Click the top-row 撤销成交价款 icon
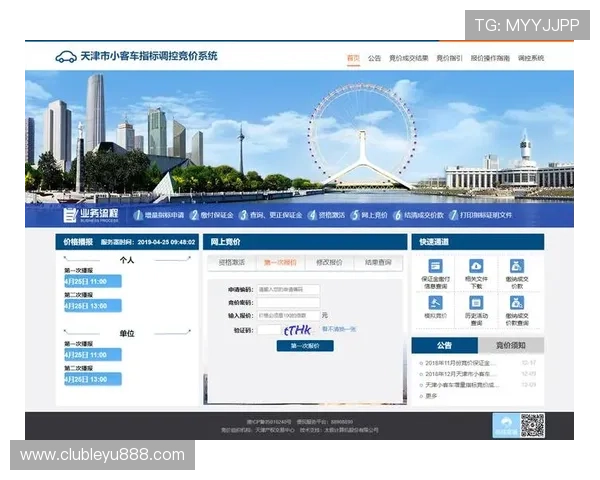The width and height of the screenshot is (600, 480). pos(517,266)
